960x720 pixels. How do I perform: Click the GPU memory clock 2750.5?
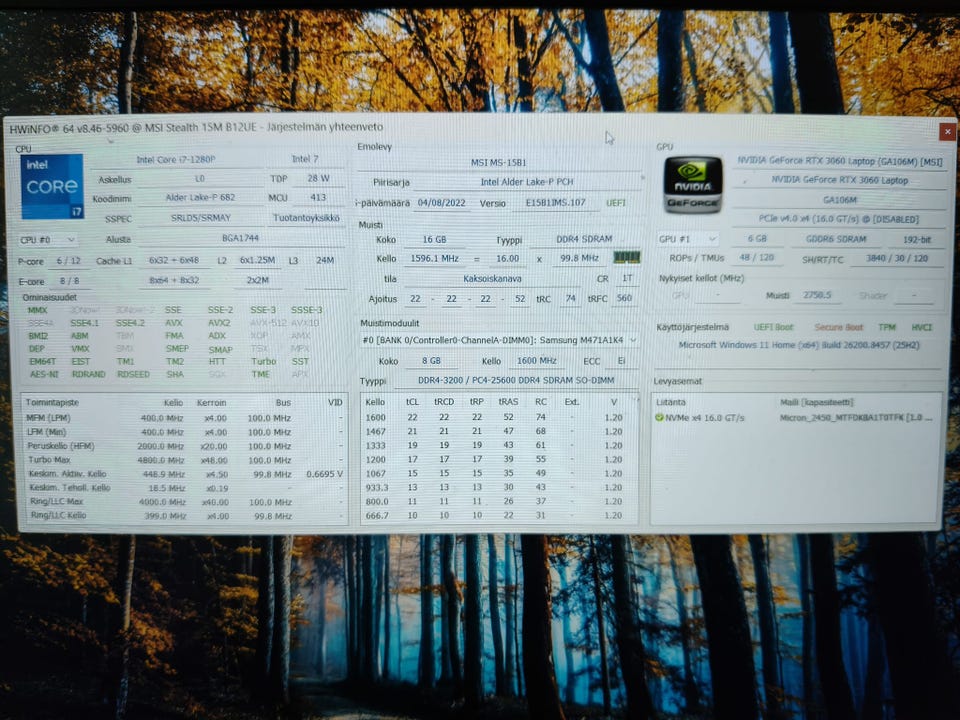817,295
